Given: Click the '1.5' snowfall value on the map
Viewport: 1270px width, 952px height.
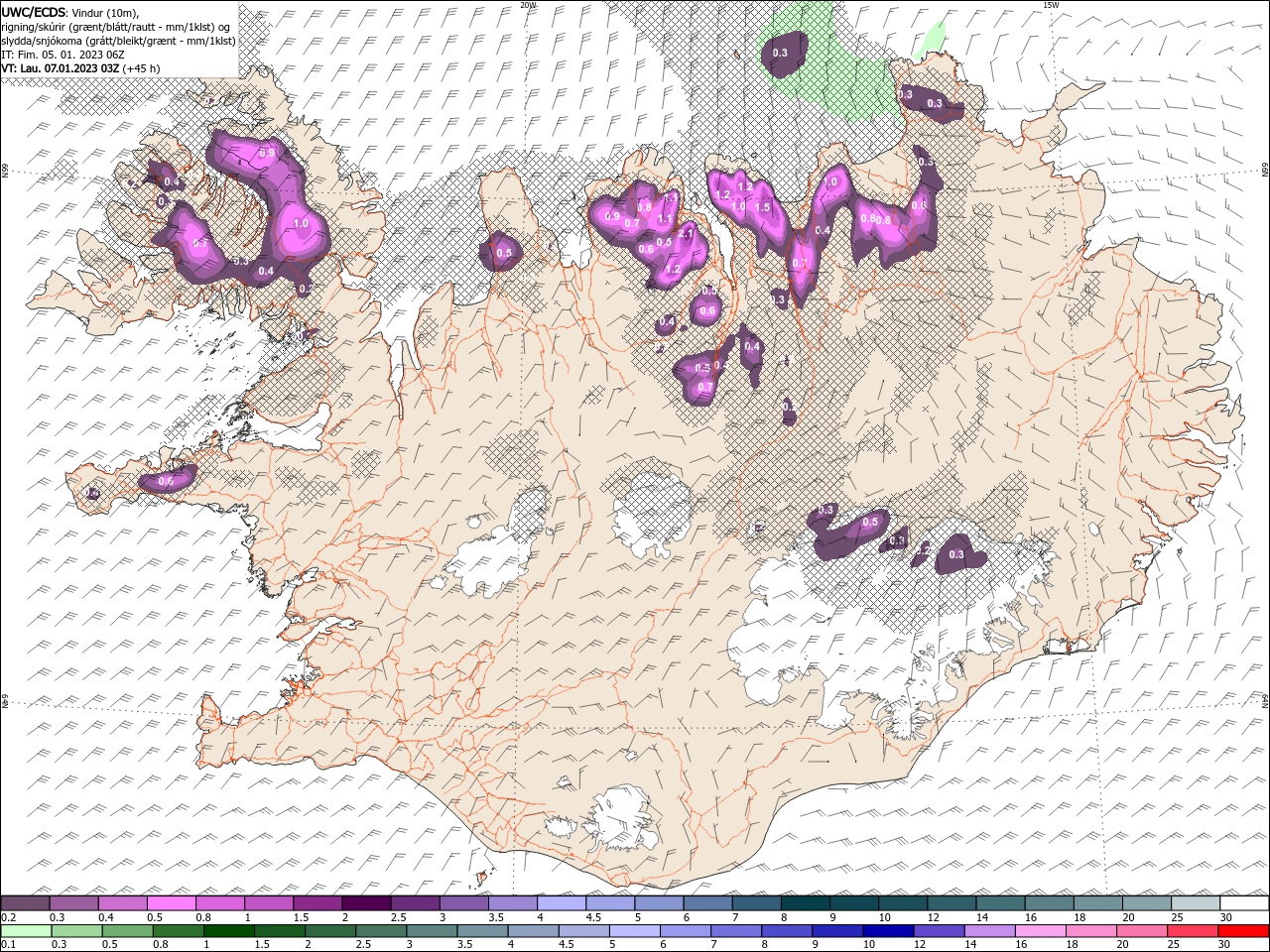Looking at the screenshot, I should coord(762,207).
